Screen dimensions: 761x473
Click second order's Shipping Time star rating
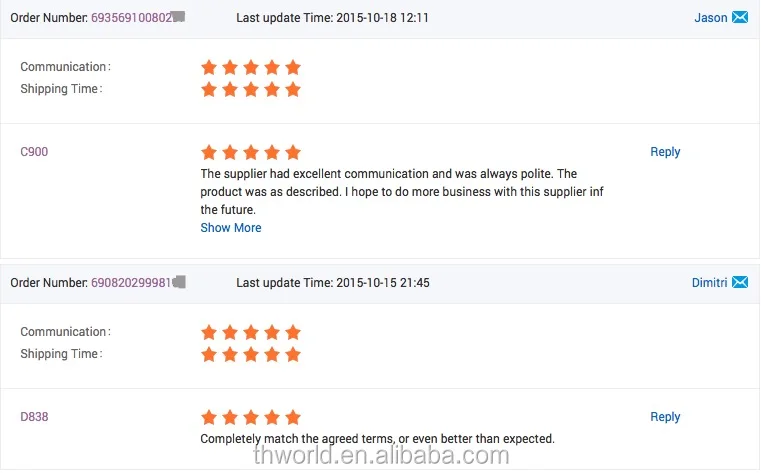[250, 354]
